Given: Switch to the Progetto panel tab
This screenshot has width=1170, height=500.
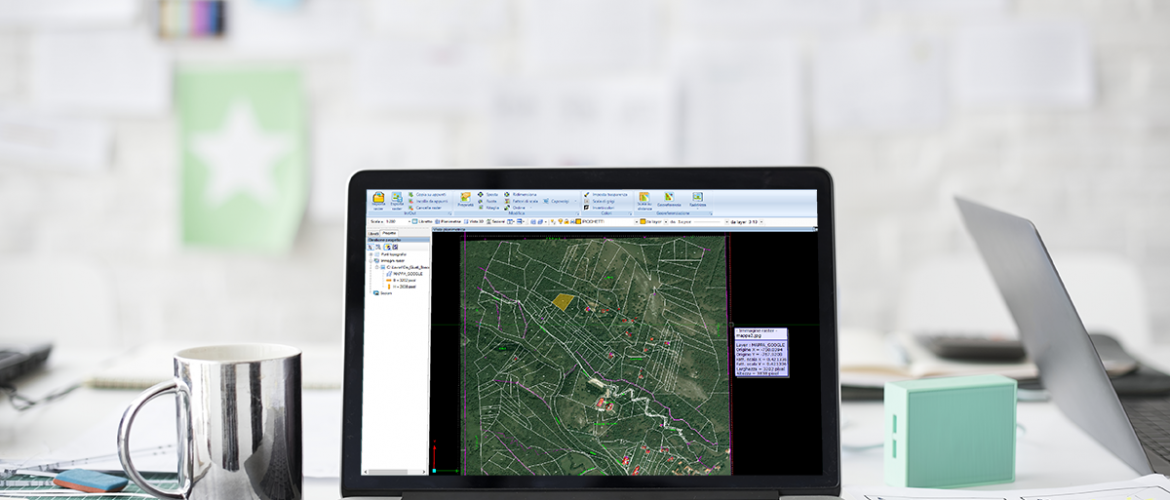Looking at the screenshot, I should tap(389, 233).
